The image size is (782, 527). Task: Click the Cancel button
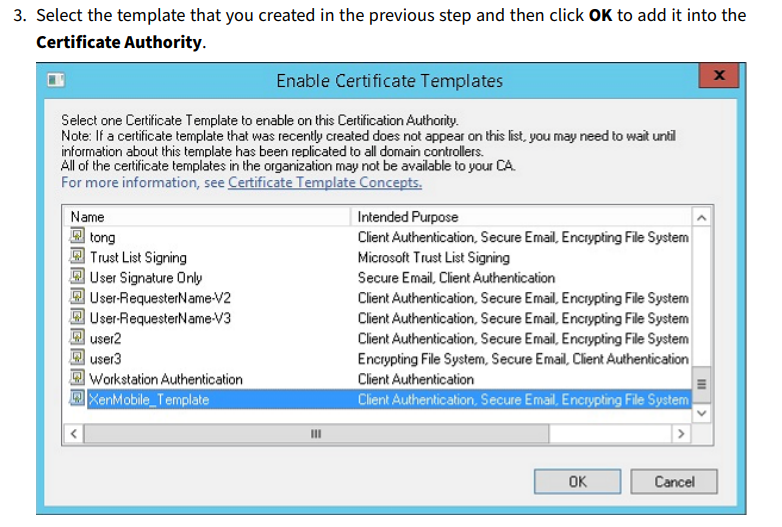(674, 482)
